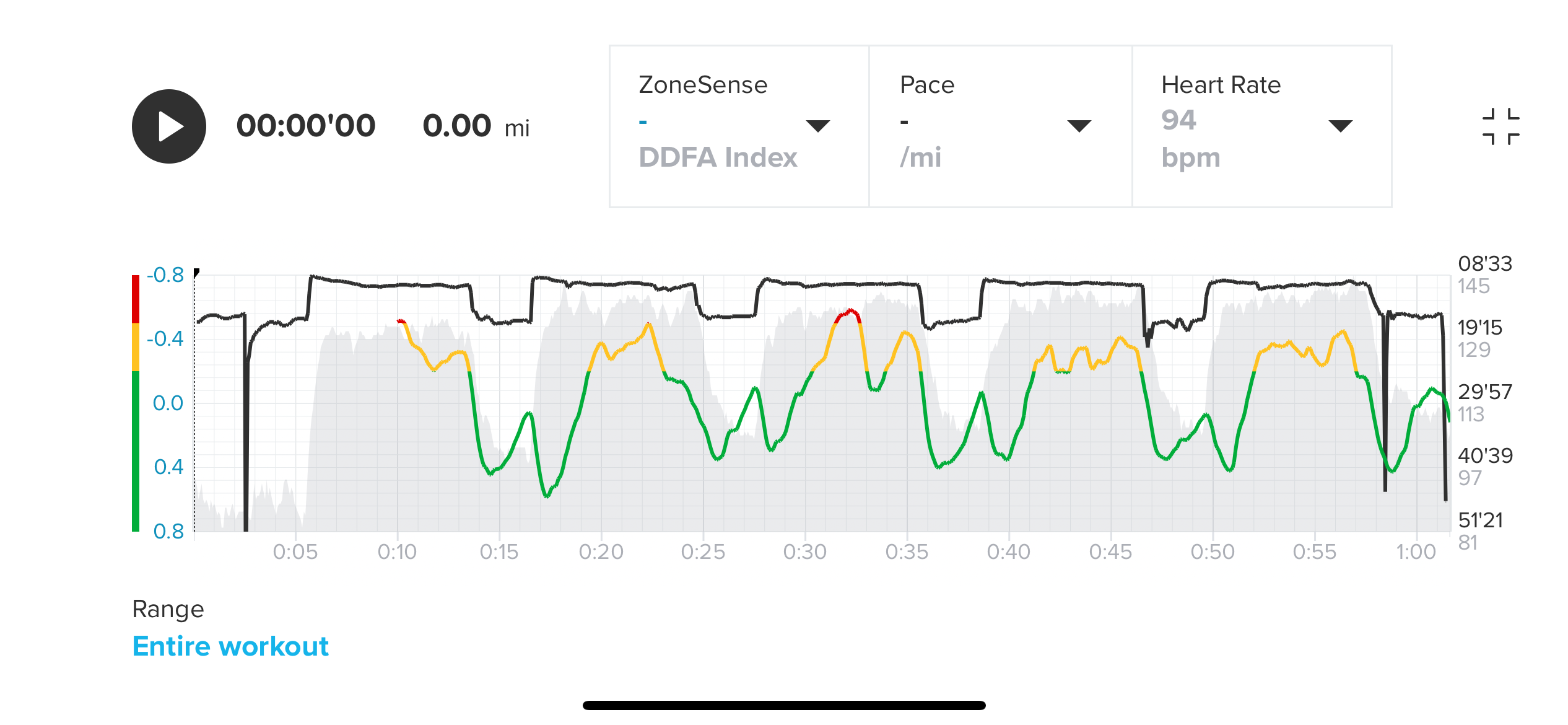Open the ZoneSense metric dropdown arrow

[817, 126]
